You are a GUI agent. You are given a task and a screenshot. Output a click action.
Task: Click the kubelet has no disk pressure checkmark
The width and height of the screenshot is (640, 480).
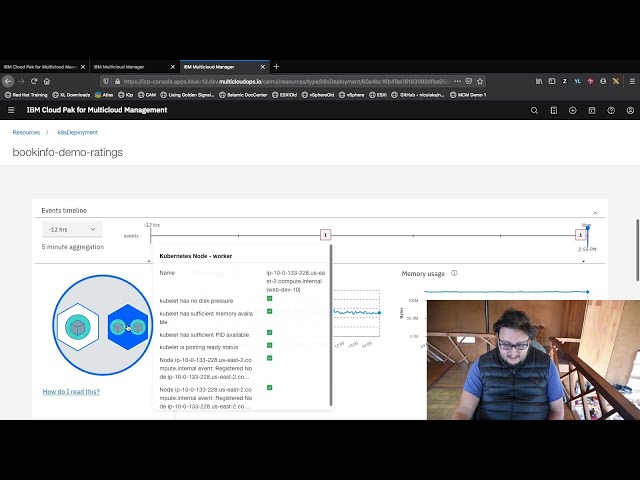tap(269, 298)
